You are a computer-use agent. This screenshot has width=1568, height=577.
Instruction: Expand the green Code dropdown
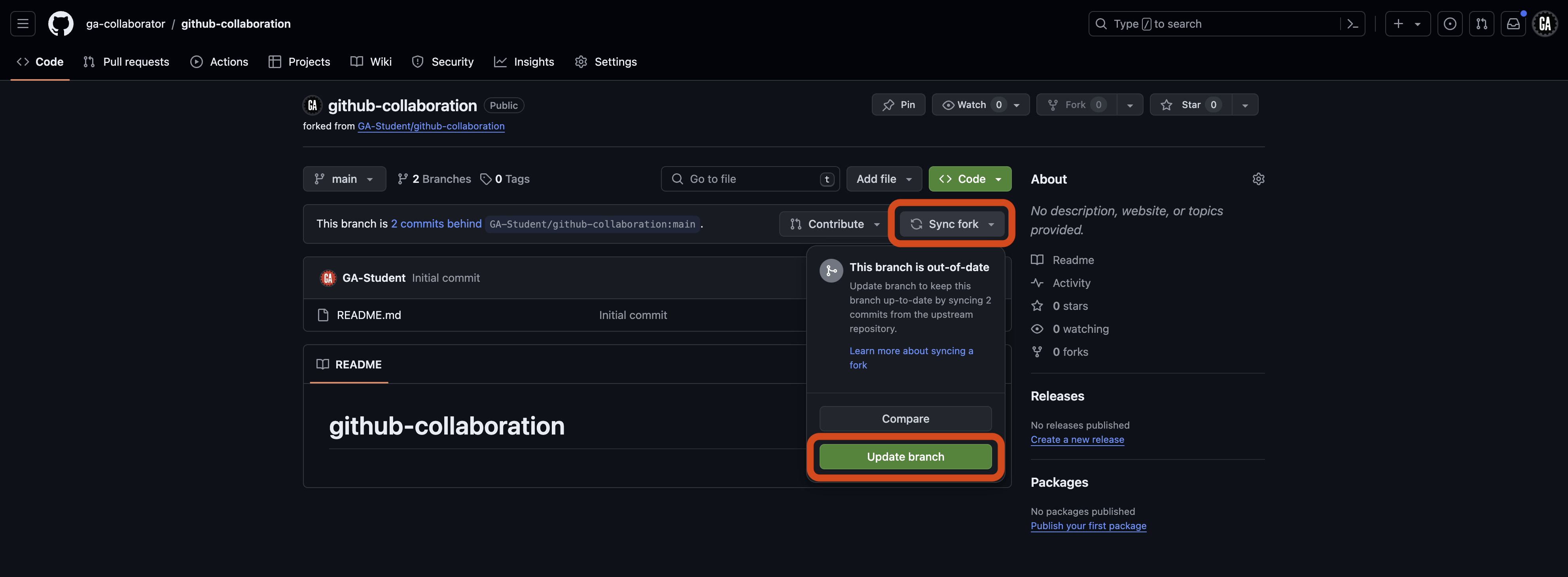tap(970, 178)
